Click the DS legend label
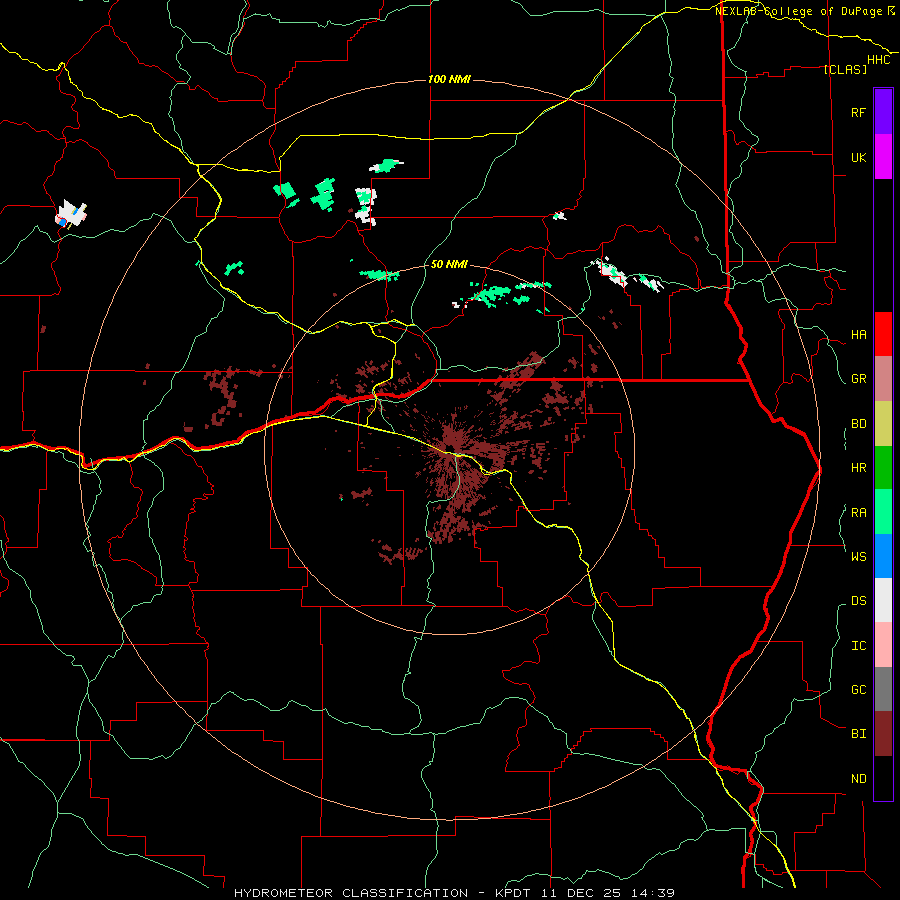Image resolution: width=900 pixels, height=900 pixels. point(858,601)
